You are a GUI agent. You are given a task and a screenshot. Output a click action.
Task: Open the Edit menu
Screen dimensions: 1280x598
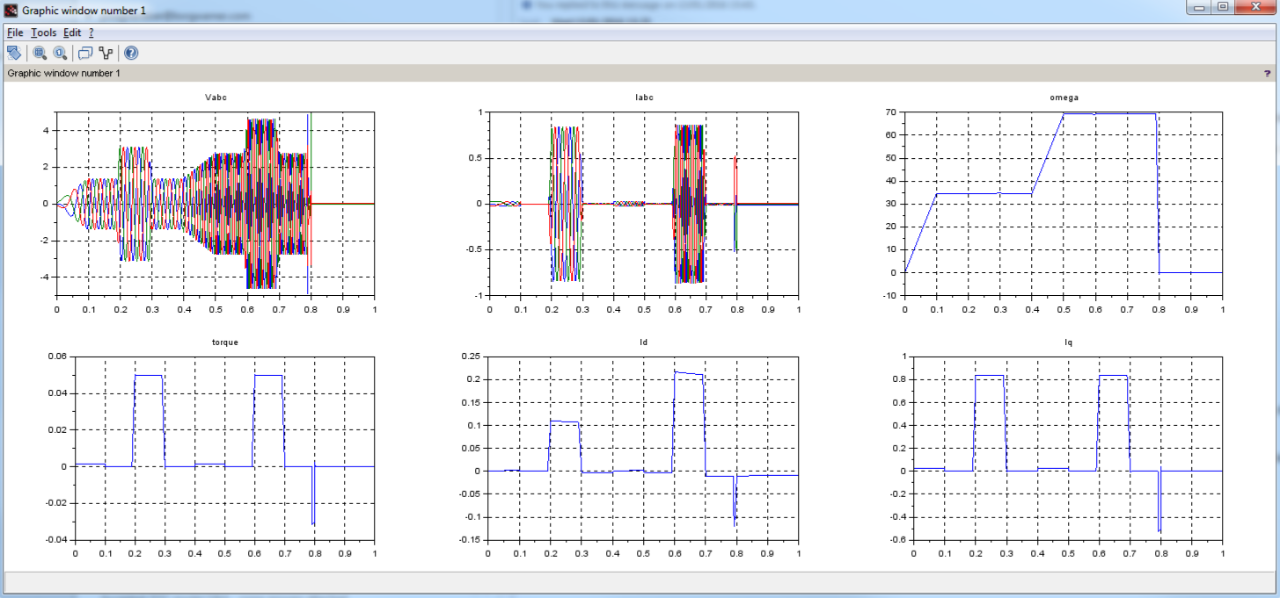72,33
